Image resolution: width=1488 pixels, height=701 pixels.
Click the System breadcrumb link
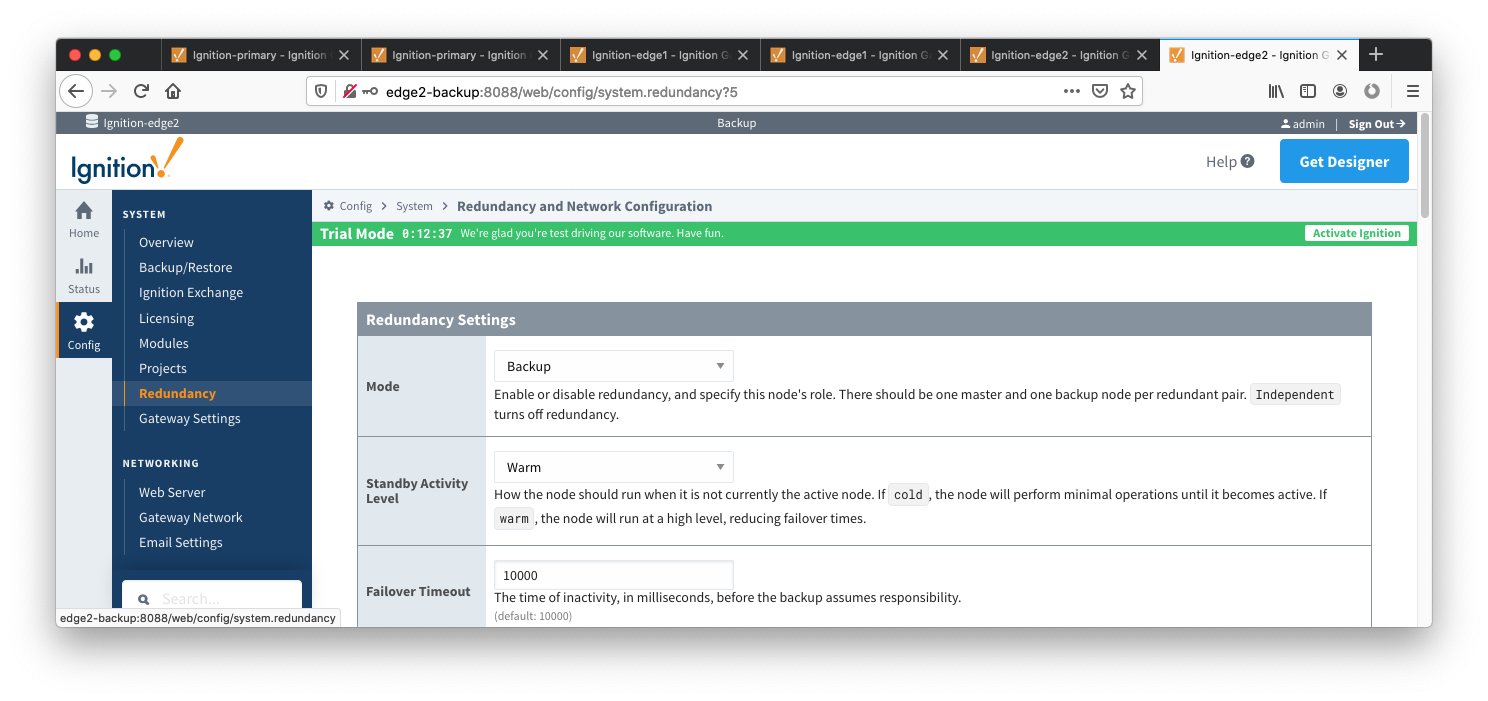click(414, 206)
